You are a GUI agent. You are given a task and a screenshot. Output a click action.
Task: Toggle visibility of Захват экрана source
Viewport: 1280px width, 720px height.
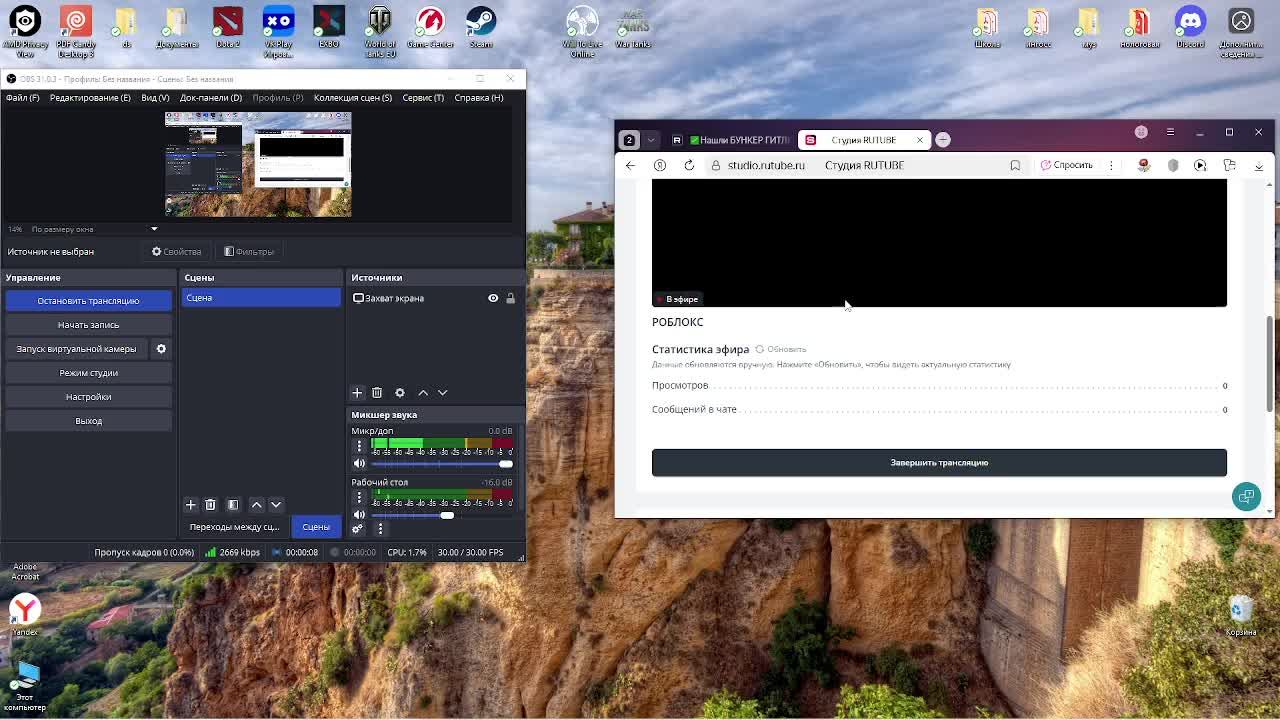493,298
